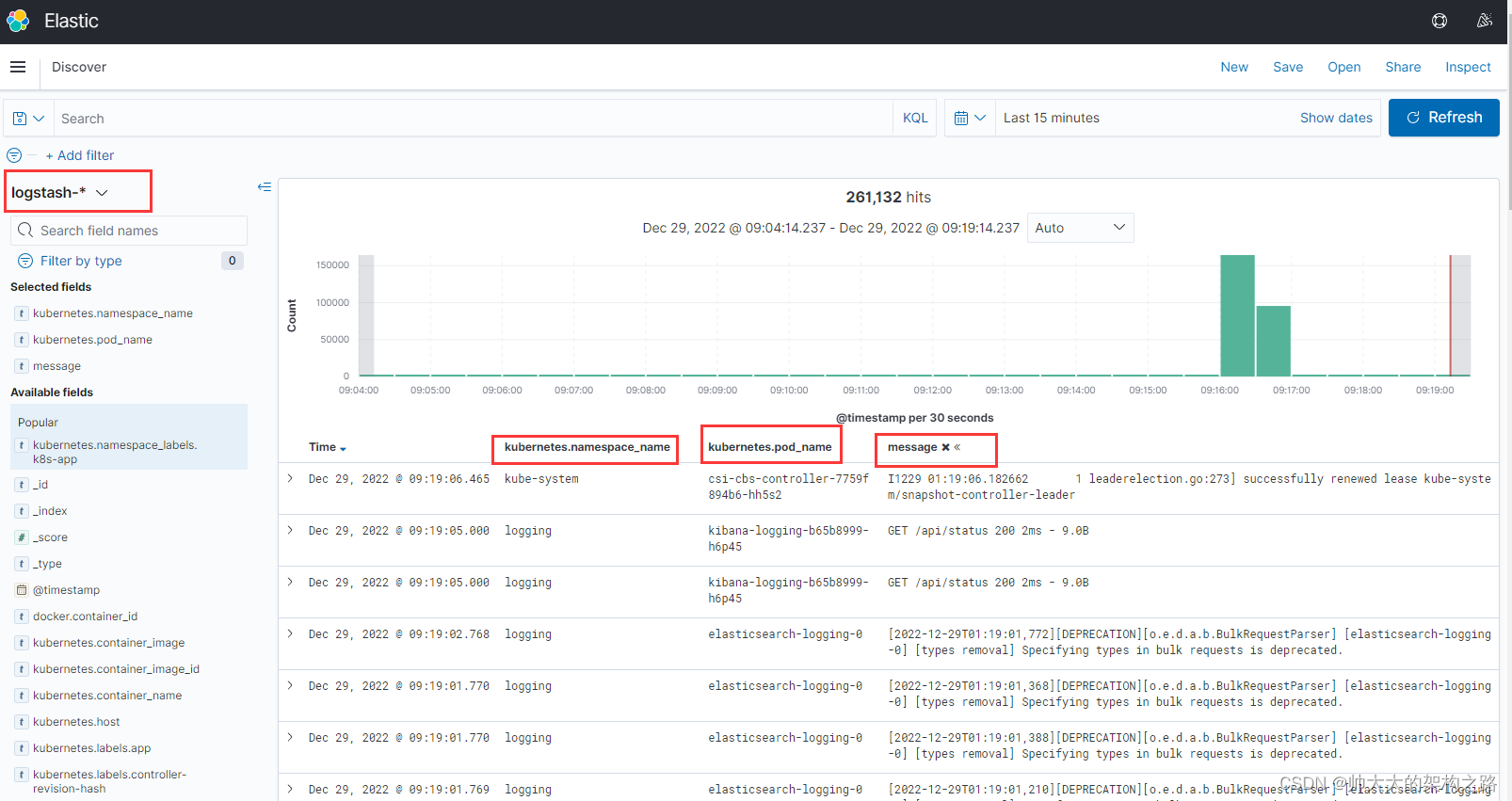Image resolution: width=1512 pixels, height=801 pixels.
Task: Expand the second 09:19:01.770 log row
Action: coord(290,737)
